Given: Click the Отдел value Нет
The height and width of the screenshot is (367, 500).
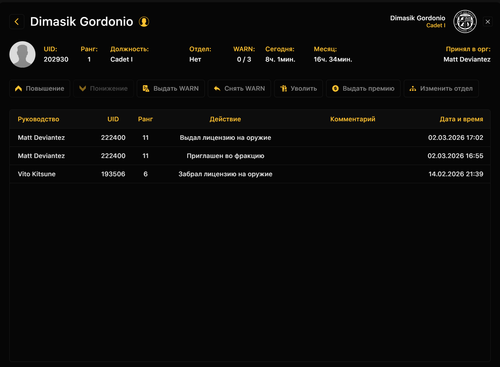Looking at the screenshot, I should point(195,60).
